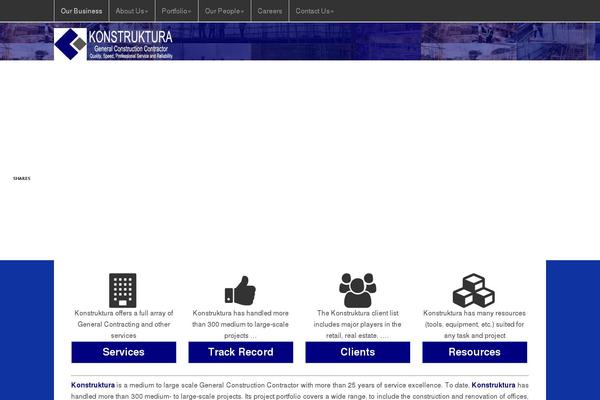Click the blue Resources button

tap(474, 352)
